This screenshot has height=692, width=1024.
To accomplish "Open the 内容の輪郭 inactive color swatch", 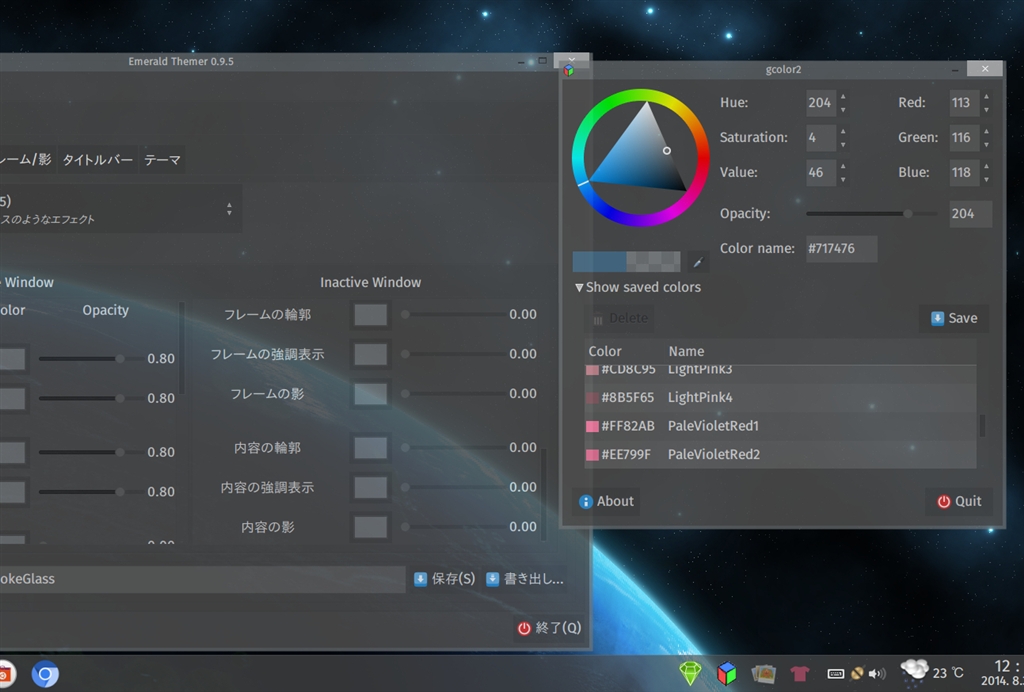I will tap(370, 448).
